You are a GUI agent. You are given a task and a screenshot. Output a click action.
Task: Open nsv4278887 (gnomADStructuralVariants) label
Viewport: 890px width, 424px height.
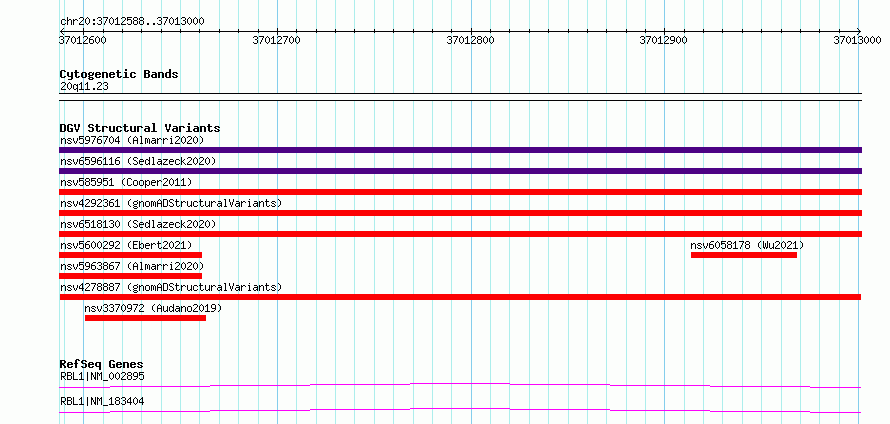tap(171, 287)
